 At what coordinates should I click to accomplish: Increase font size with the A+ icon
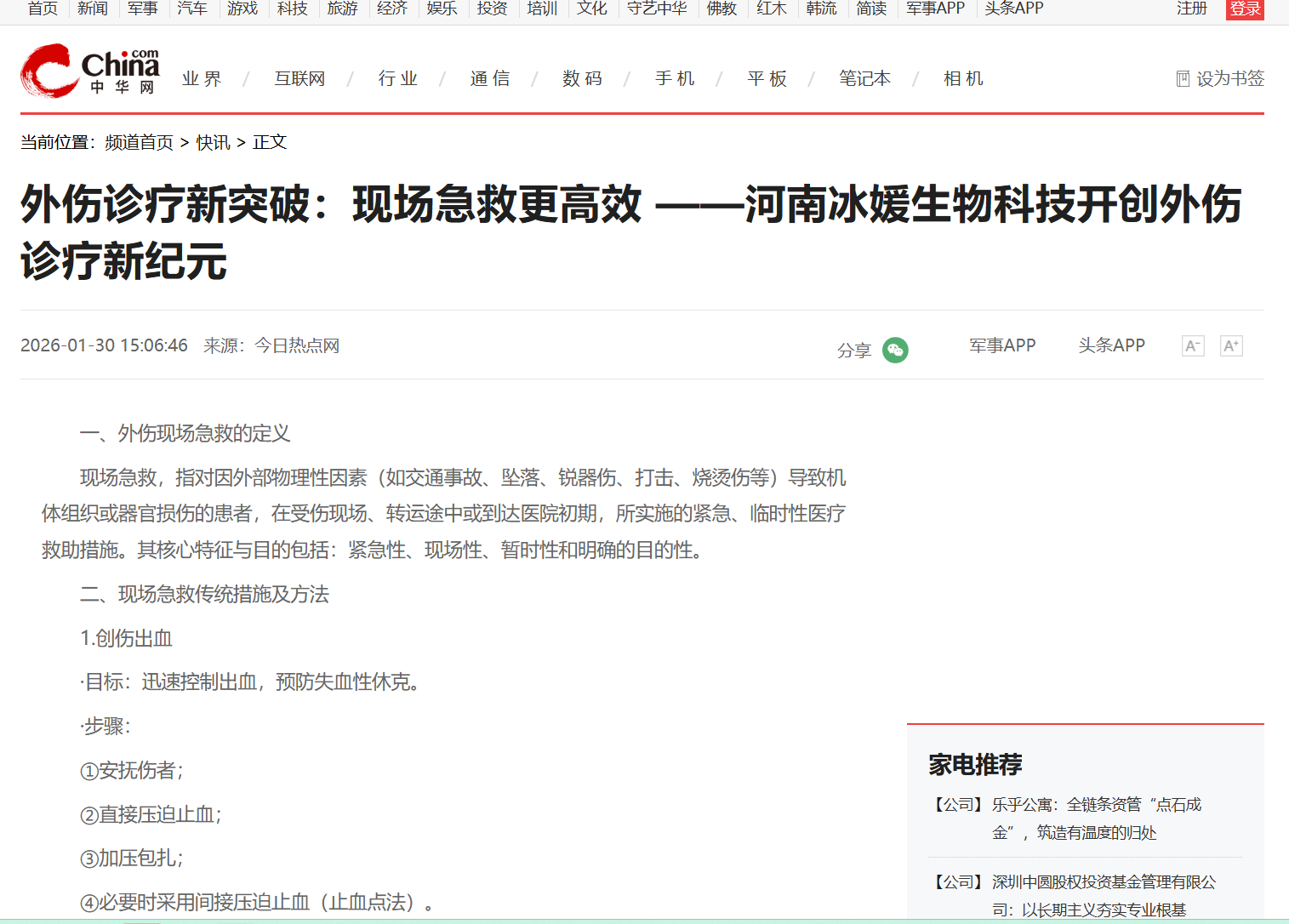click(x=1231, y=345)
